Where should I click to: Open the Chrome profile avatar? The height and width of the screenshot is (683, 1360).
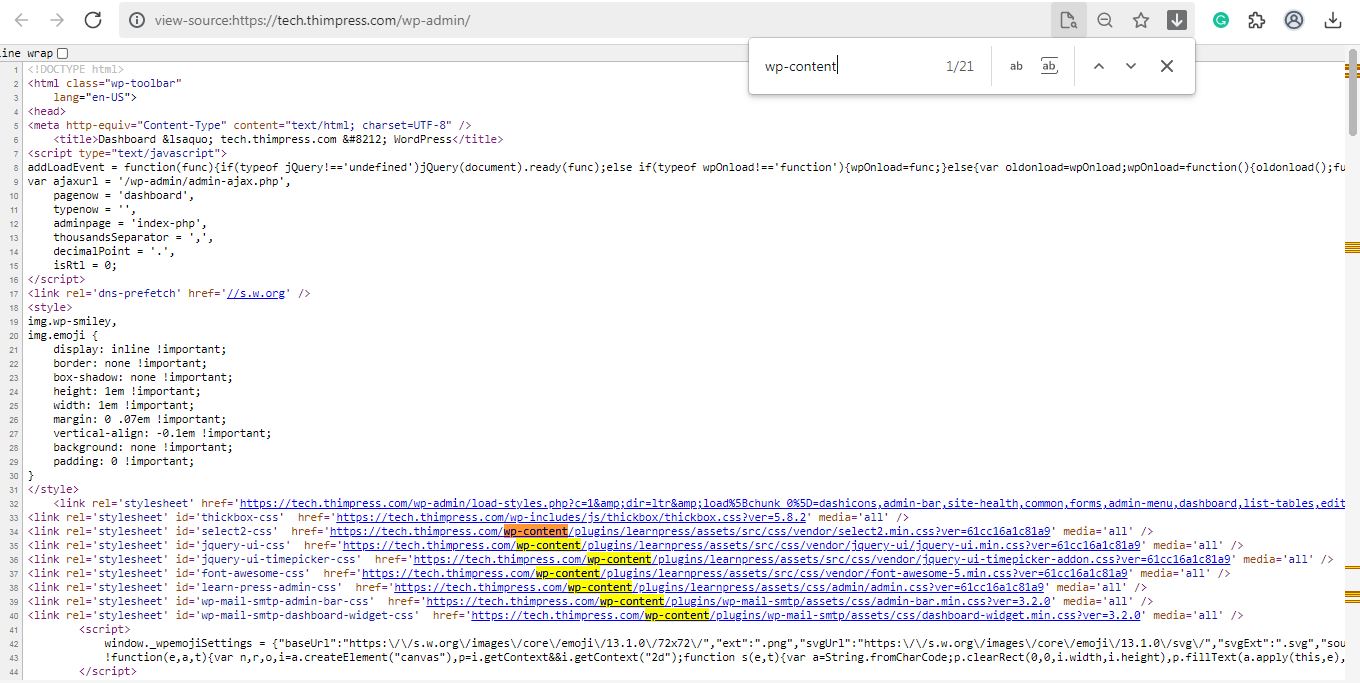(1294, 19)
